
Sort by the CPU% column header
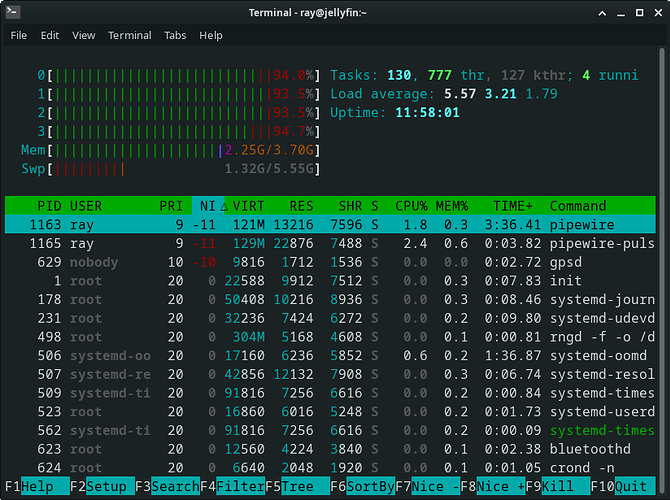tap(414, 206)
